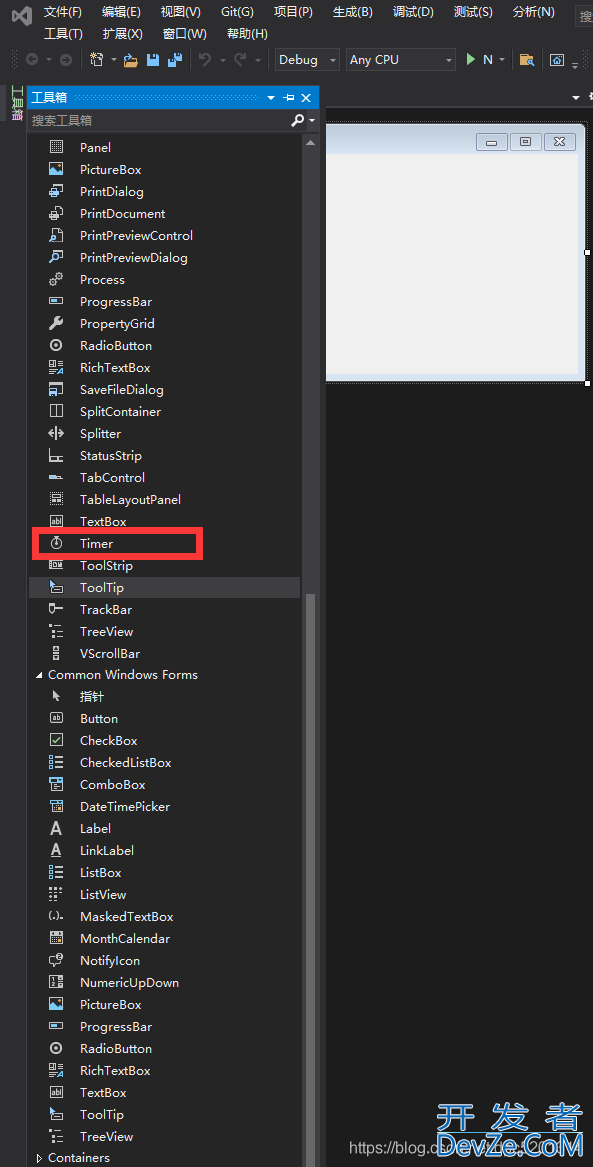Click the Open File folder icon

tap(131, 60)
